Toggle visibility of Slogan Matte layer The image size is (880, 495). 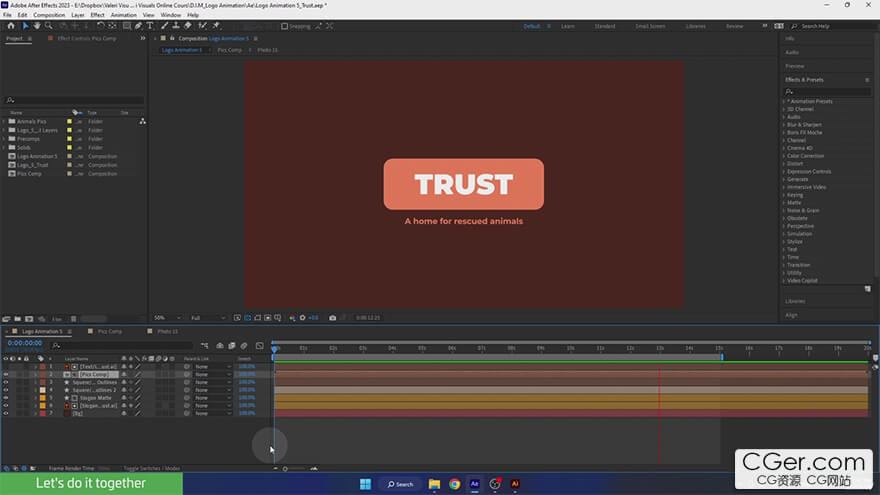click(6, 397)
